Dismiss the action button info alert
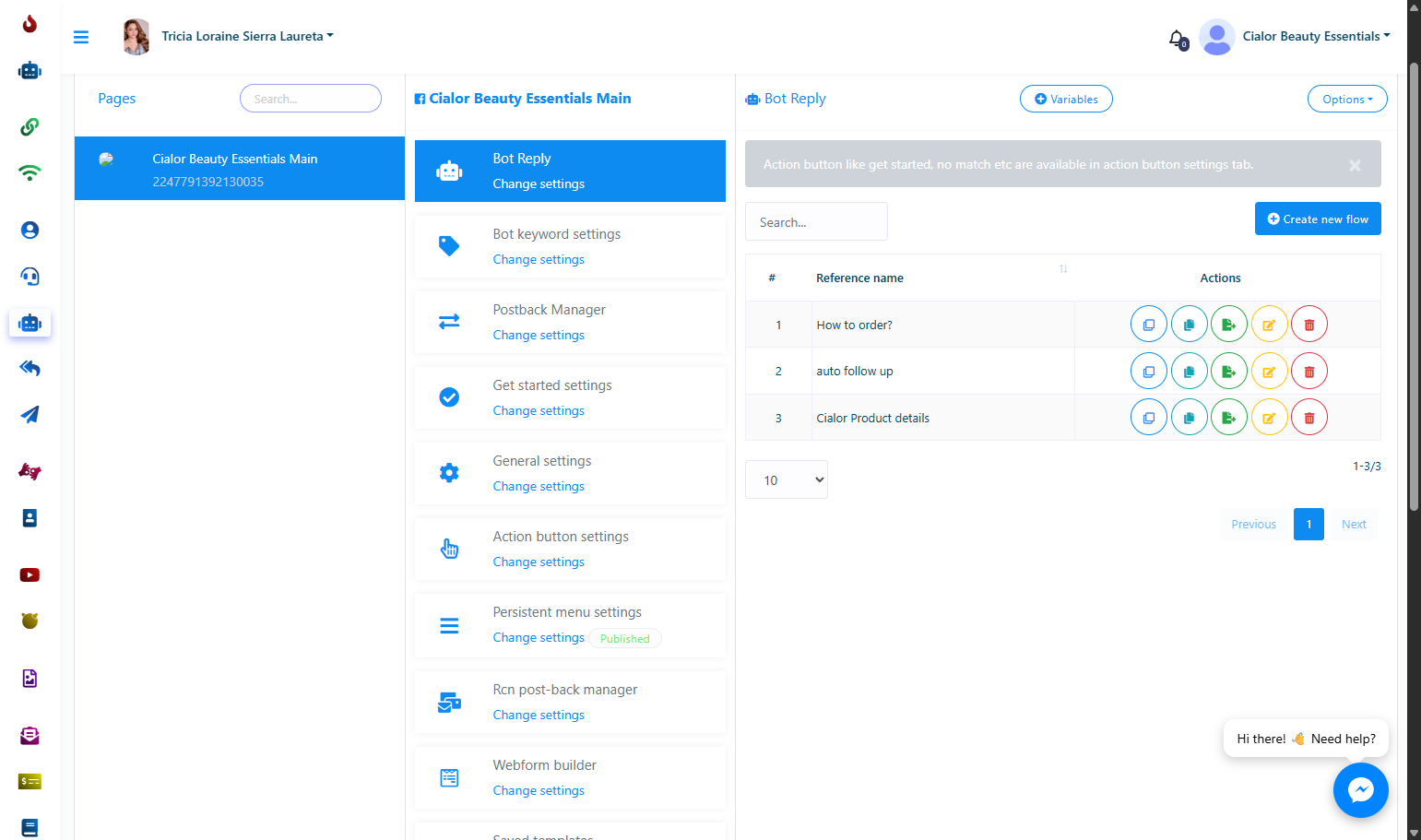Viewport: 1421px width, 840px height. point(1355,165)
